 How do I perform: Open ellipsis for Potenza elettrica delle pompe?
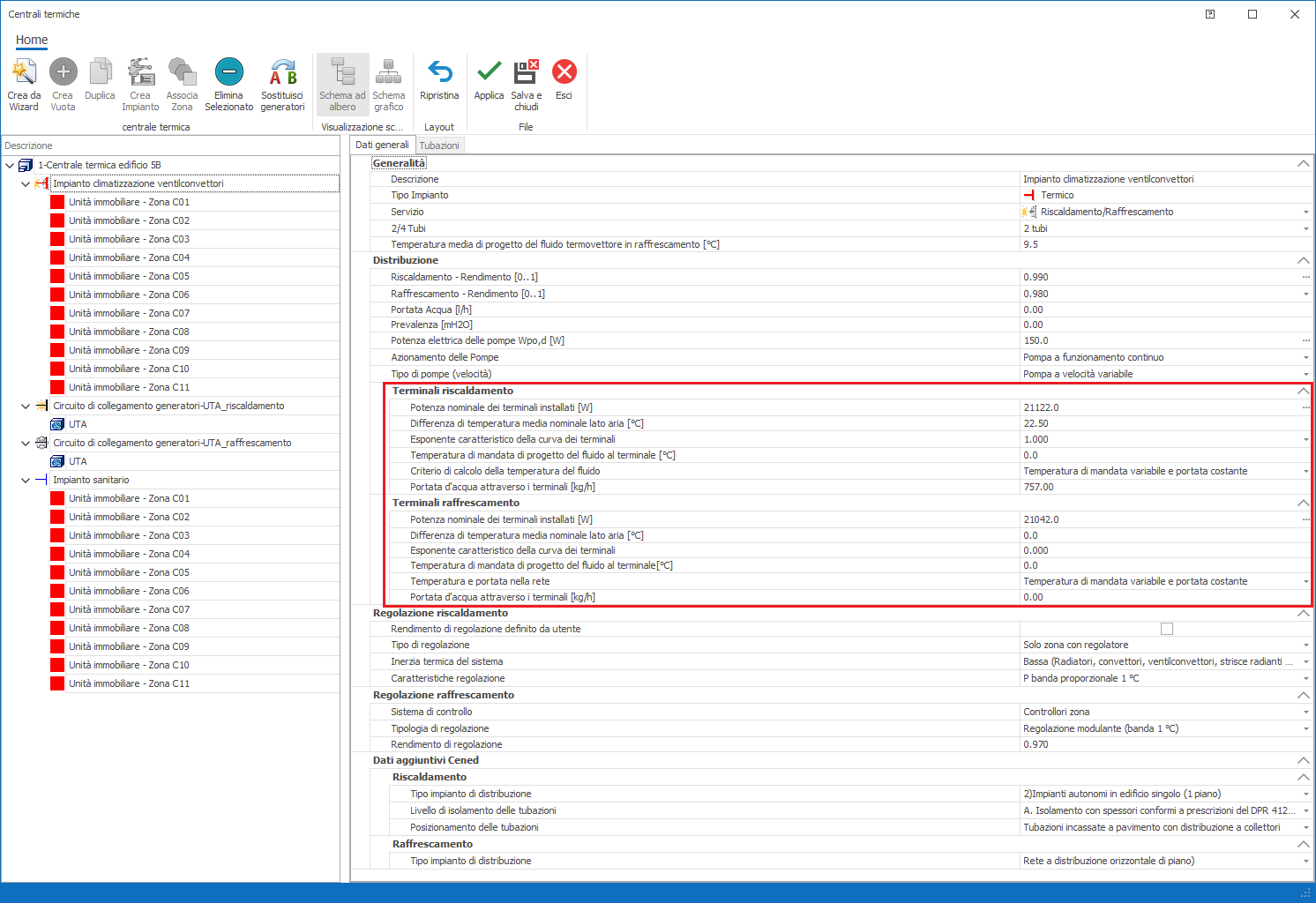click(x=1305, y=340)
